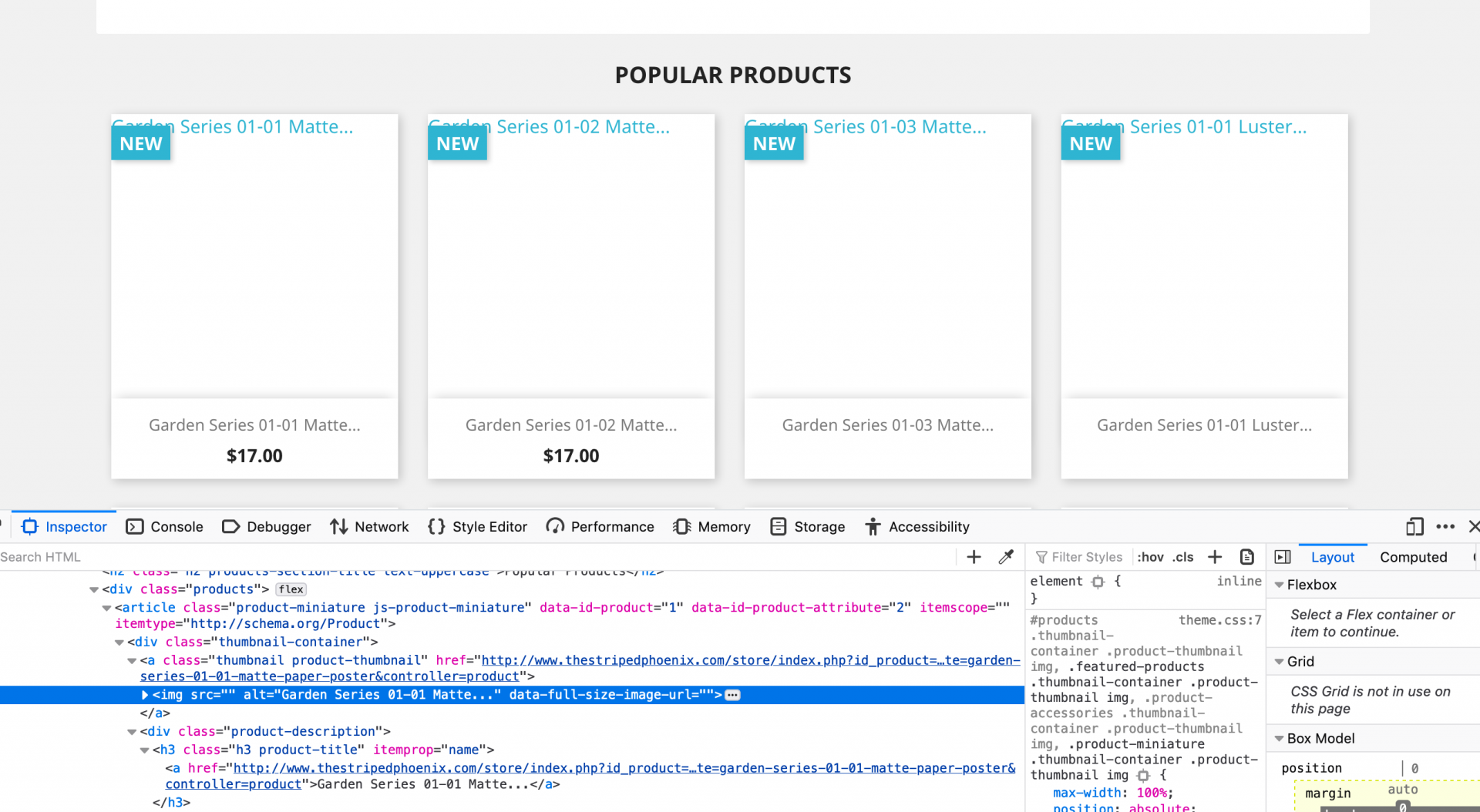Image resolution: width=1480 pixels, height=812 pixels.
Task: Switch to the Computed sidebar tab
Action: (x=1413, y=557)
